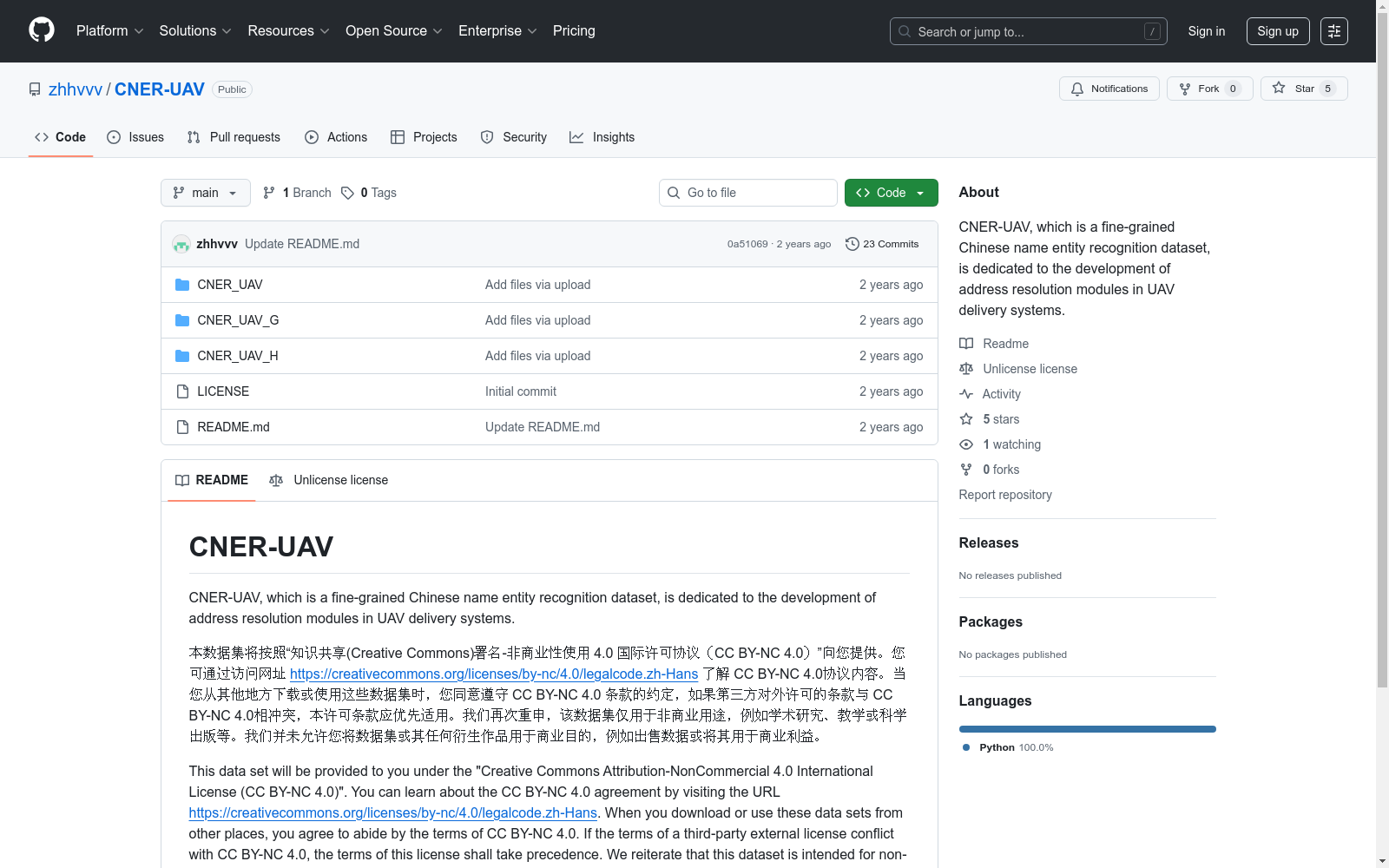
Task: Click the forks icon in About
Action: point(966,470)
